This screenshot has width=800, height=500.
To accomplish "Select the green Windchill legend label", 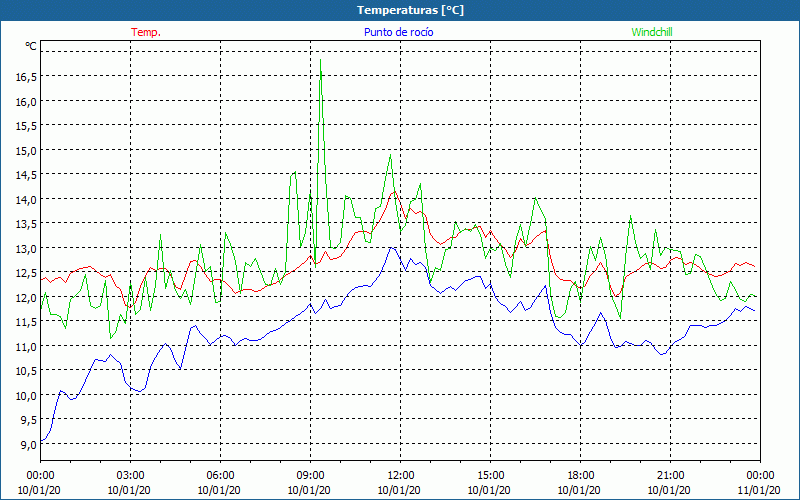I will pyautogui.click(x=652, y=32).
